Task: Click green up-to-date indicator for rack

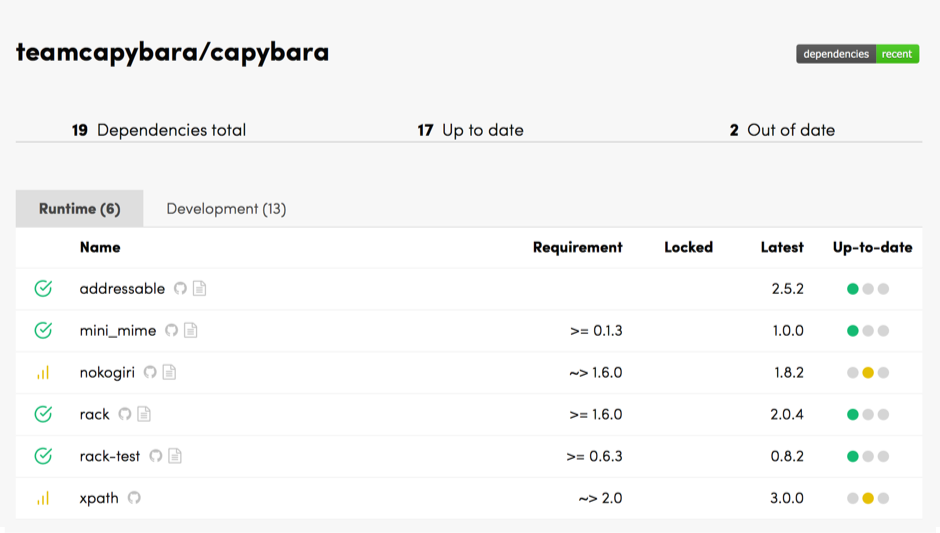Action: (x=853, y=414)
